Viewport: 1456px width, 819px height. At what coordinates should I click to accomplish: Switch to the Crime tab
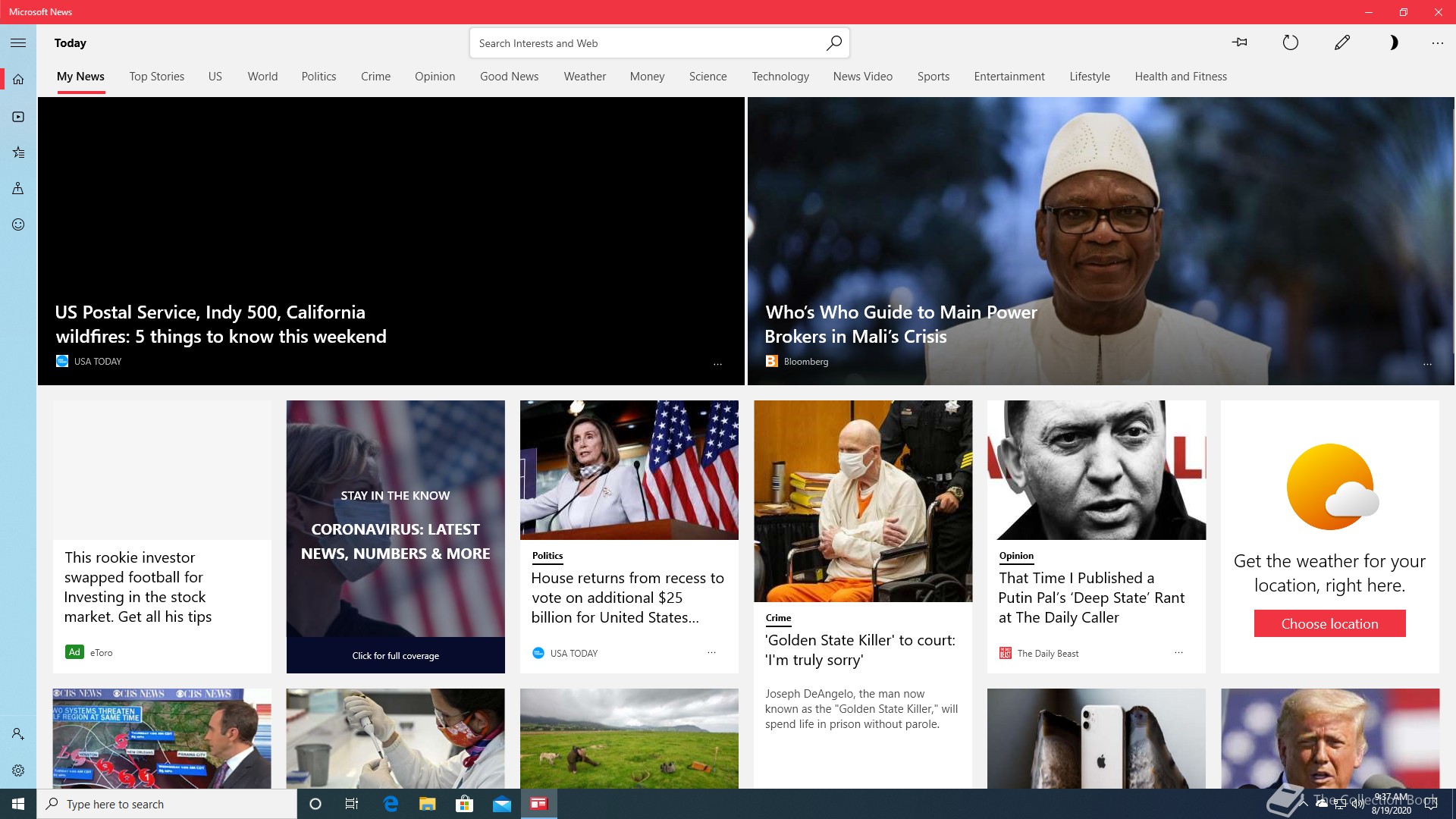coord(375,77)
